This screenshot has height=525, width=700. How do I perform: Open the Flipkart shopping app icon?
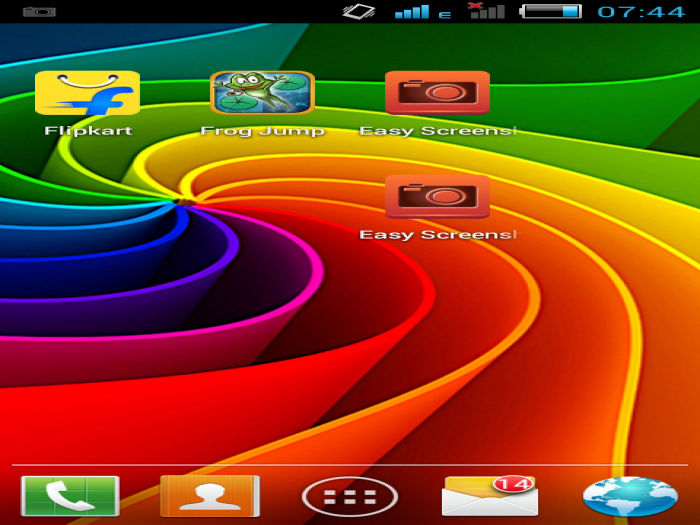tap(87, 93)
